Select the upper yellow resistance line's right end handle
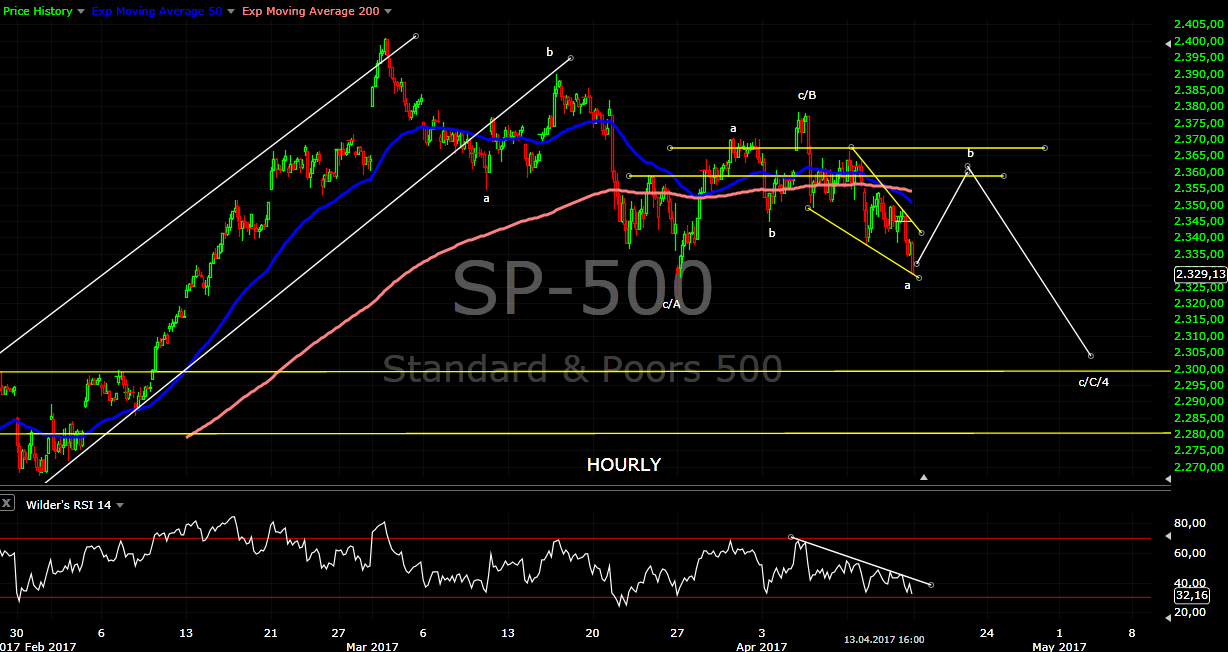The height and width of the screenshot is (652, 1228). pyautogui.click(x=1045, y=148)
